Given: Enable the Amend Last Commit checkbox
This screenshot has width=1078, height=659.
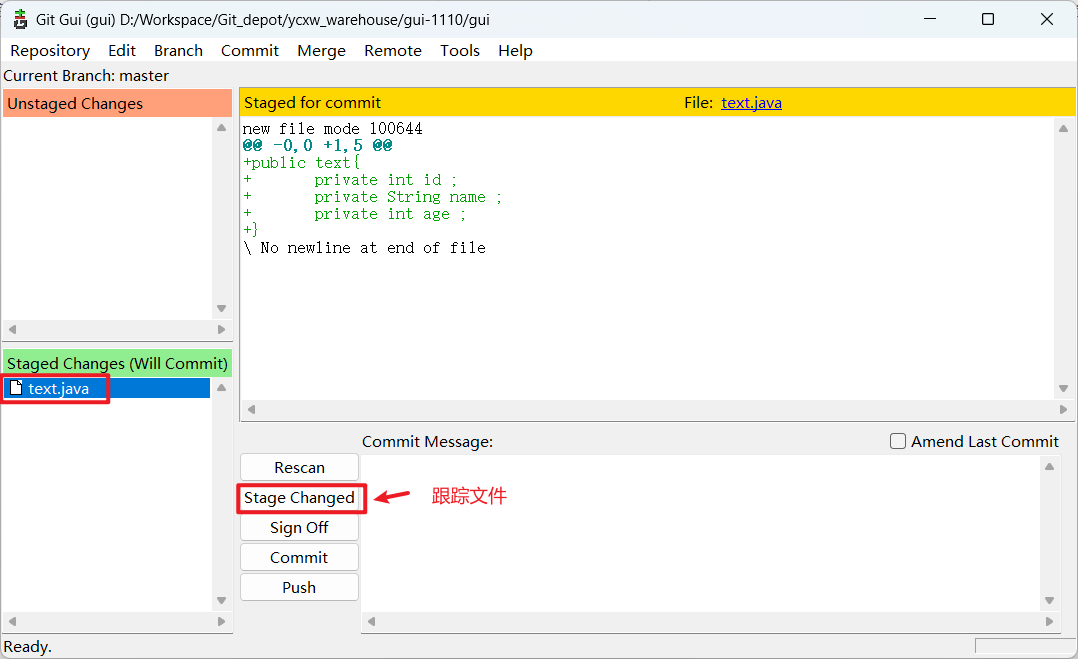Looking at the screenshot, I should pyautogui.click(x=897, y=441).
